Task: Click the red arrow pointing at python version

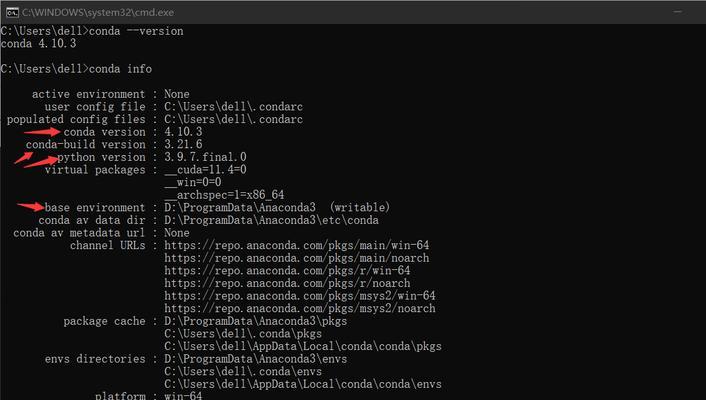Action: pos(41,162)
